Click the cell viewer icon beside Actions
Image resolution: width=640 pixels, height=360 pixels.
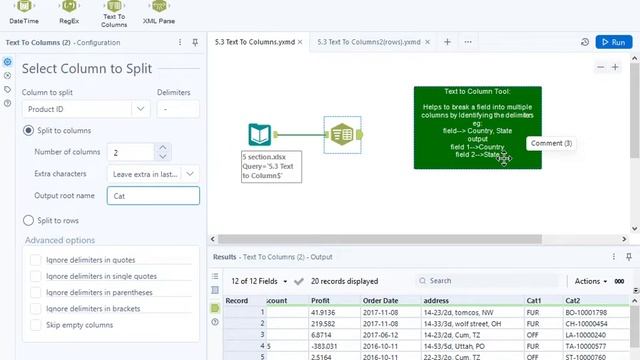(619, 281)
